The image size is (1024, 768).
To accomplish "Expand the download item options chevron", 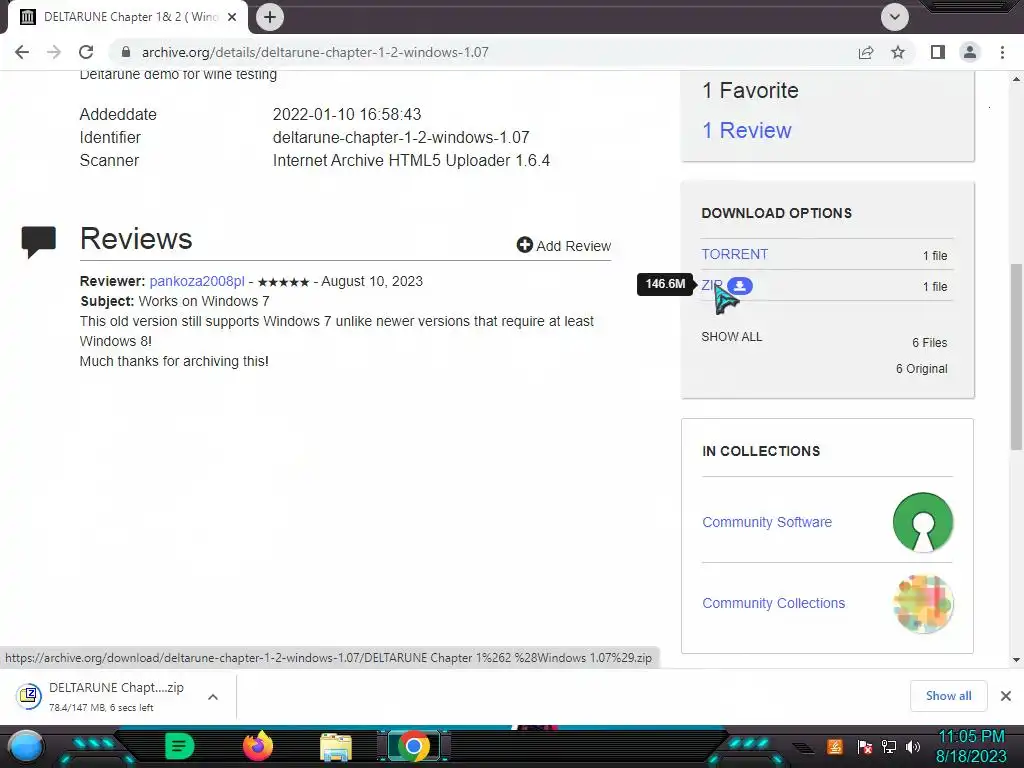I will point(212,697).
